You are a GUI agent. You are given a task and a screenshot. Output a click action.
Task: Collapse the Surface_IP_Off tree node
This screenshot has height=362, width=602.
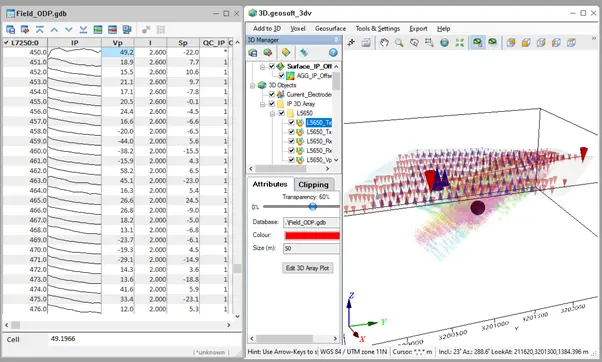click(262, 67)
